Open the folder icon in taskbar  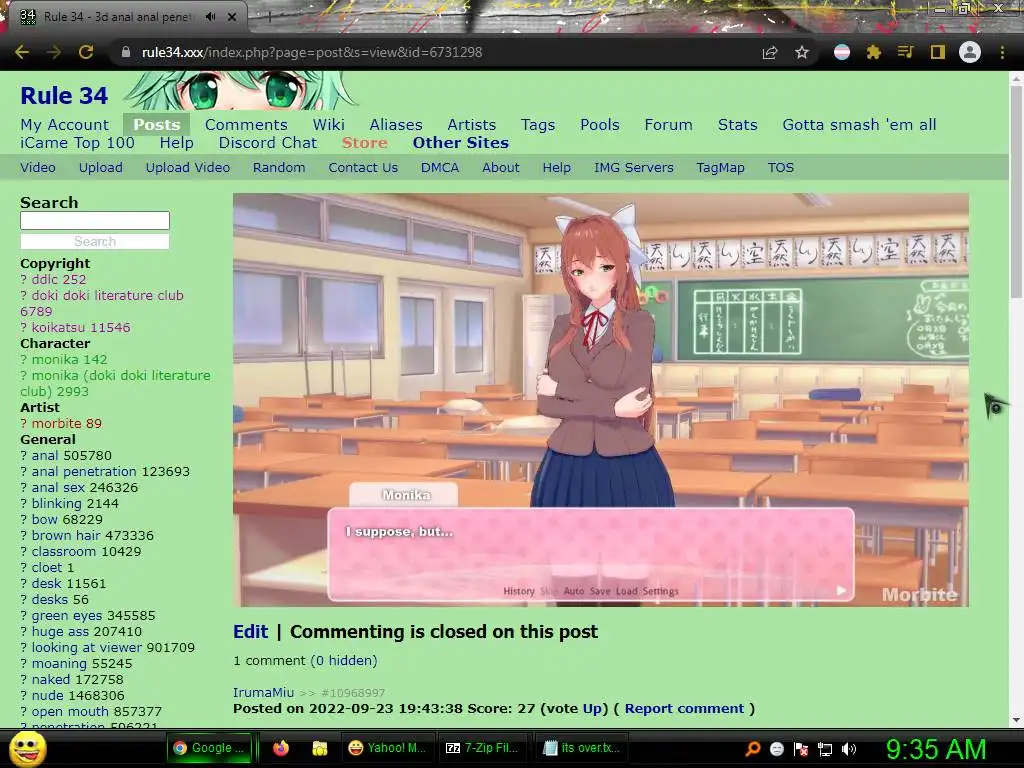319,748
